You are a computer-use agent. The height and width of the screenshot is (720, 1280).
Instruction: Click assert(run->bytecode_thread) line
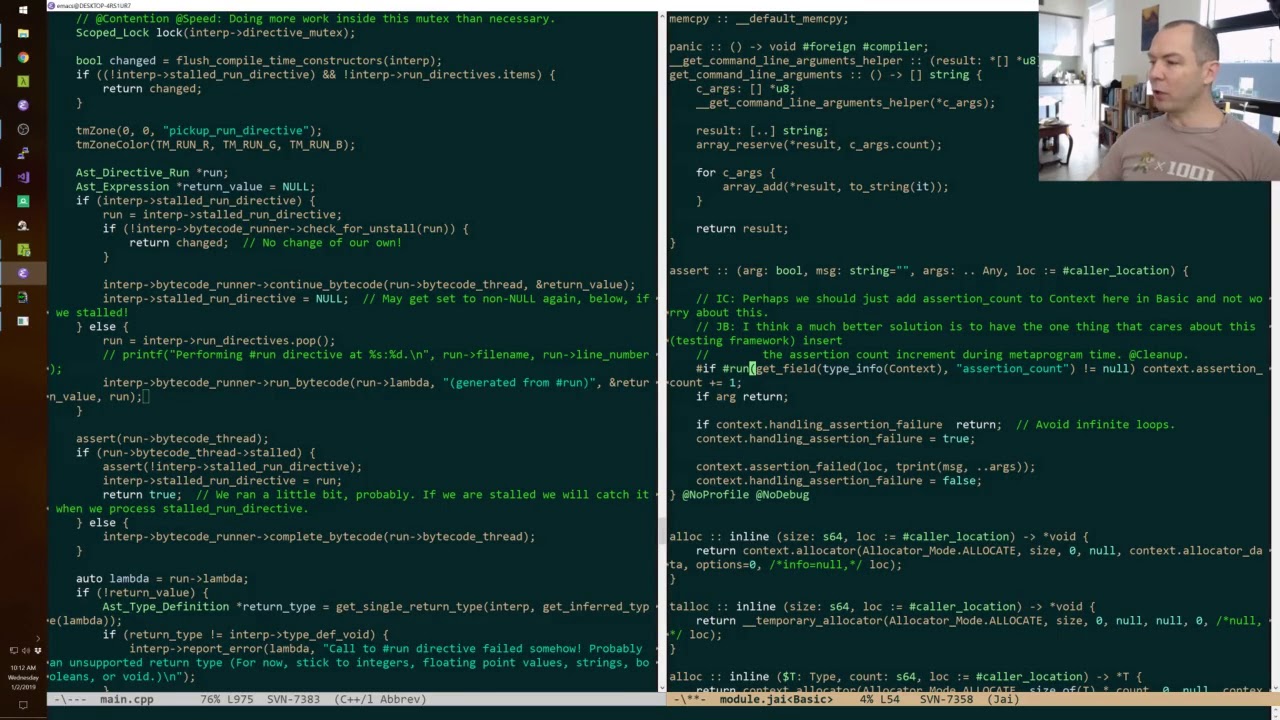coord(172,438)
